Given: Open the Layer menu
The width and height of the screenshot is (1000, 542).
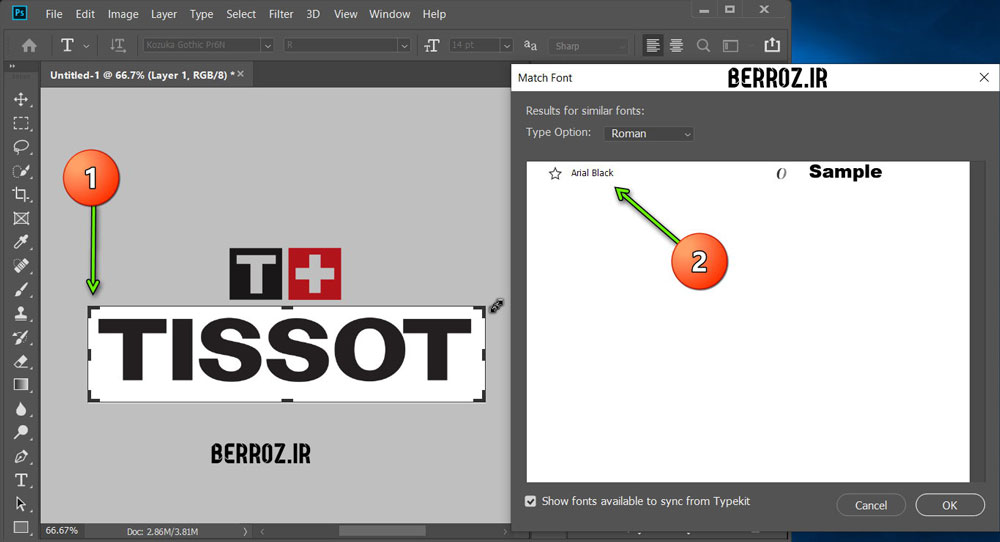Looking at the screenshot, I should pos(164,14).
